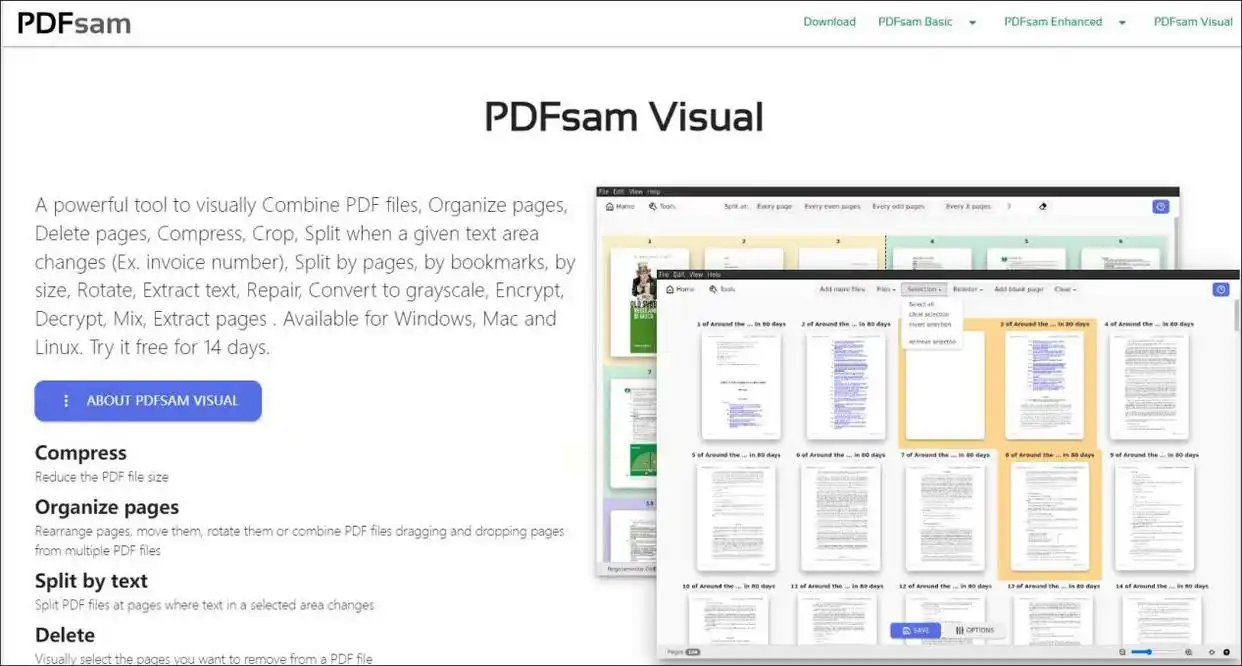The height and width of the screenshot is (666, 1242).
Task: Click the zoom in magnifier icon
Action: click(1188, 652)
